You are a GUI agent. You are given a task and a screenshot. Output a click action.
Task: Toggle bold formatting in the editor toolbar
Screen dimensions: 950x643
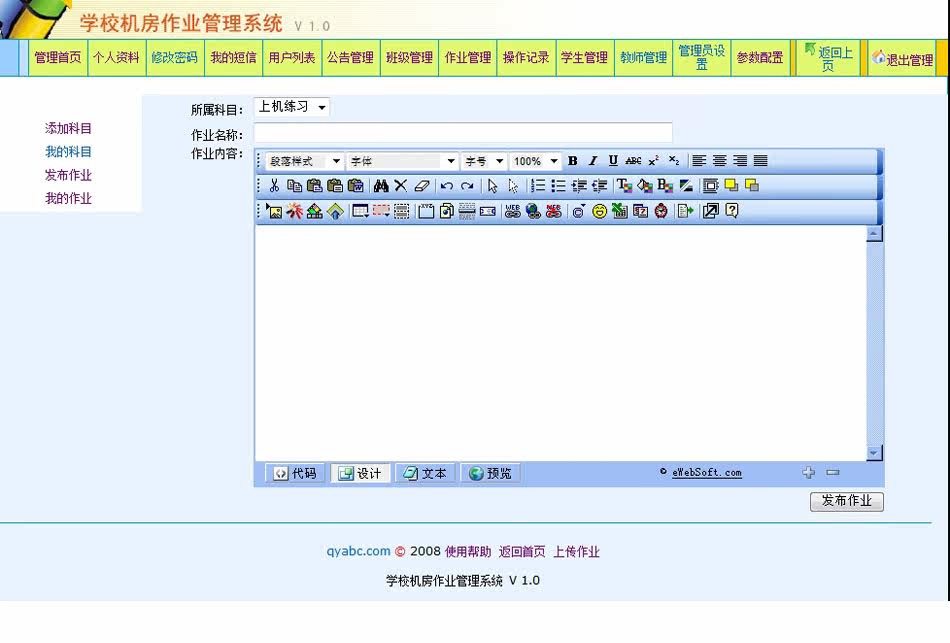point(573,161)
